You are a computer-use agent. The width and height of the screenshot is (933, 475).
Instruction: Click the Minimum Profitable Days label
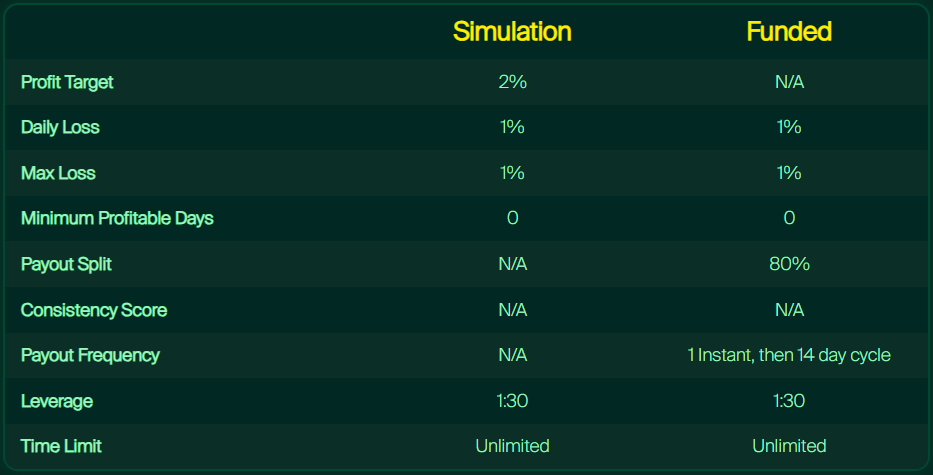click(x=117, y=218)
